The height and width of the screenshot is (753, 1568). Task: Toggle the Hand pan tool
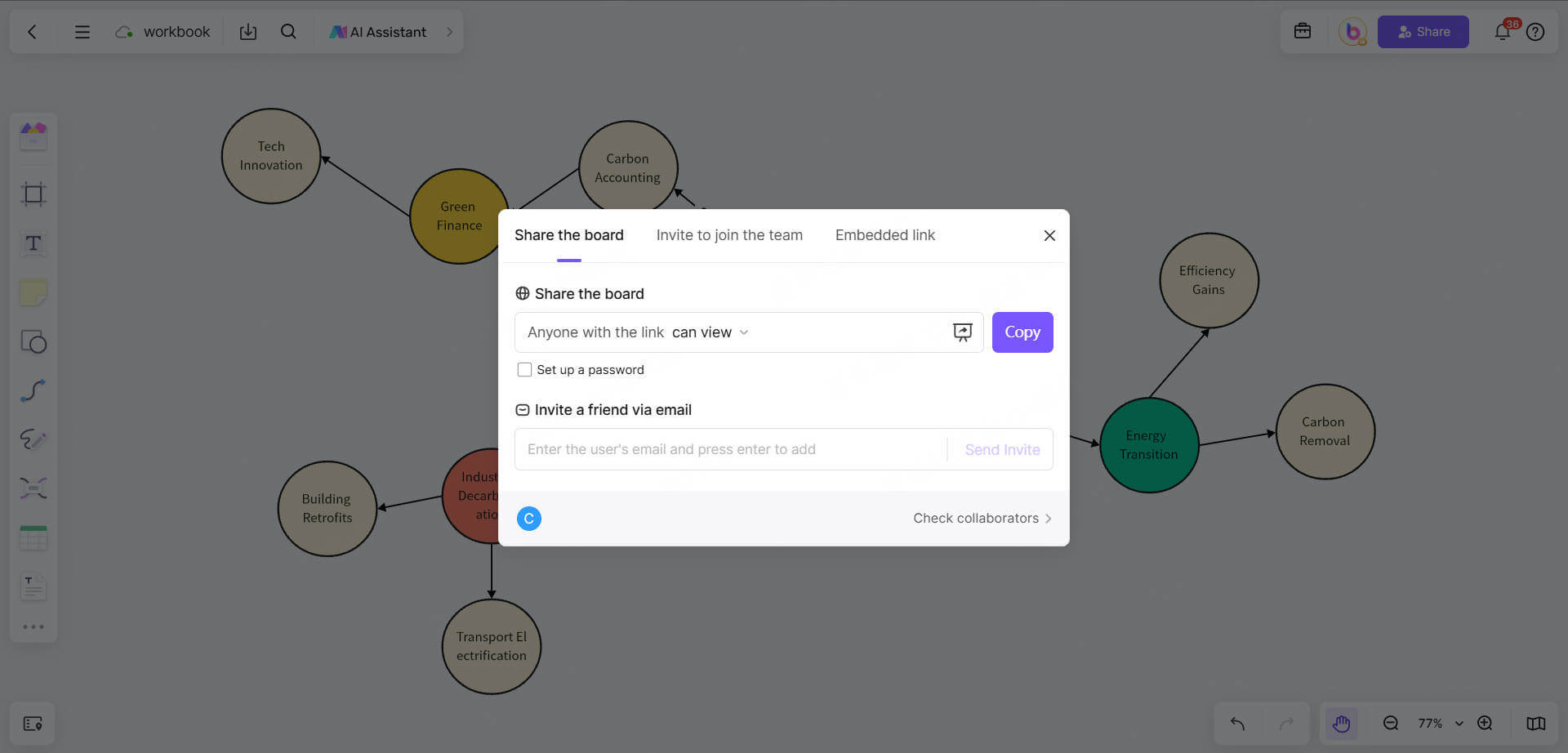pyautogui.click(x=1341, y=724)
